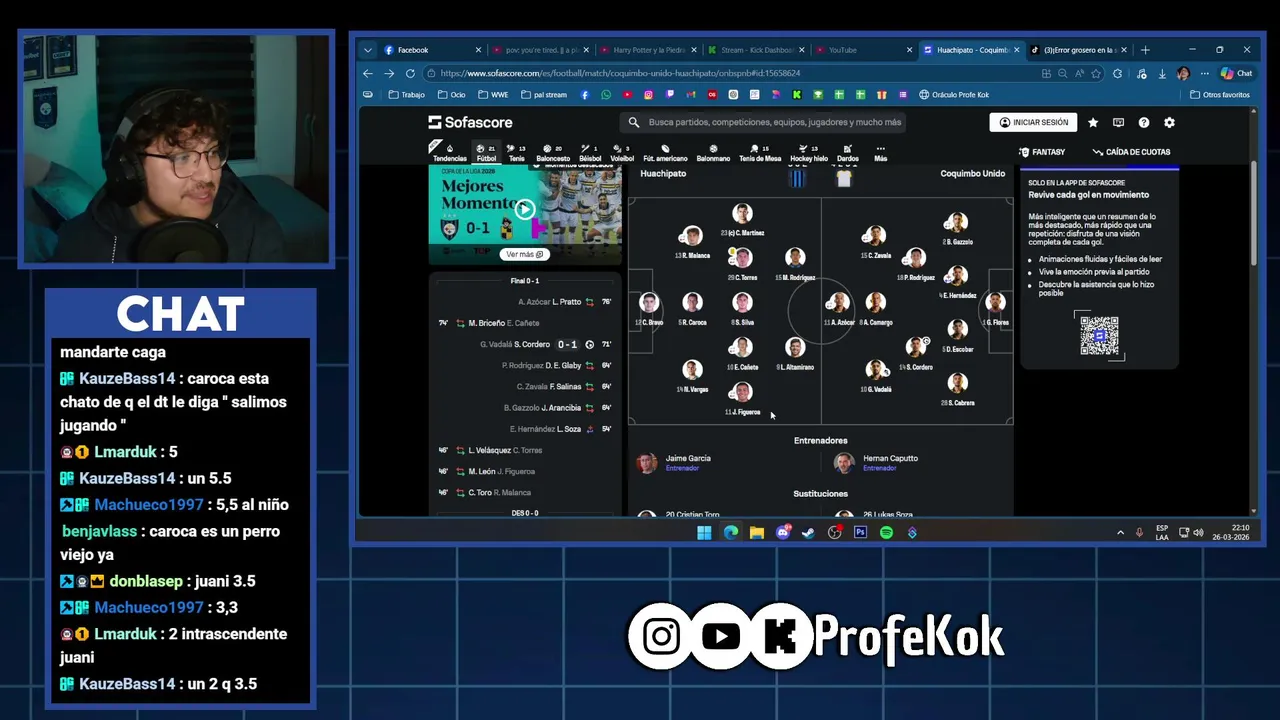Click the FANTASY link
The image size is (1280, 720).
pyautogui.click(x=1042, y=152)
